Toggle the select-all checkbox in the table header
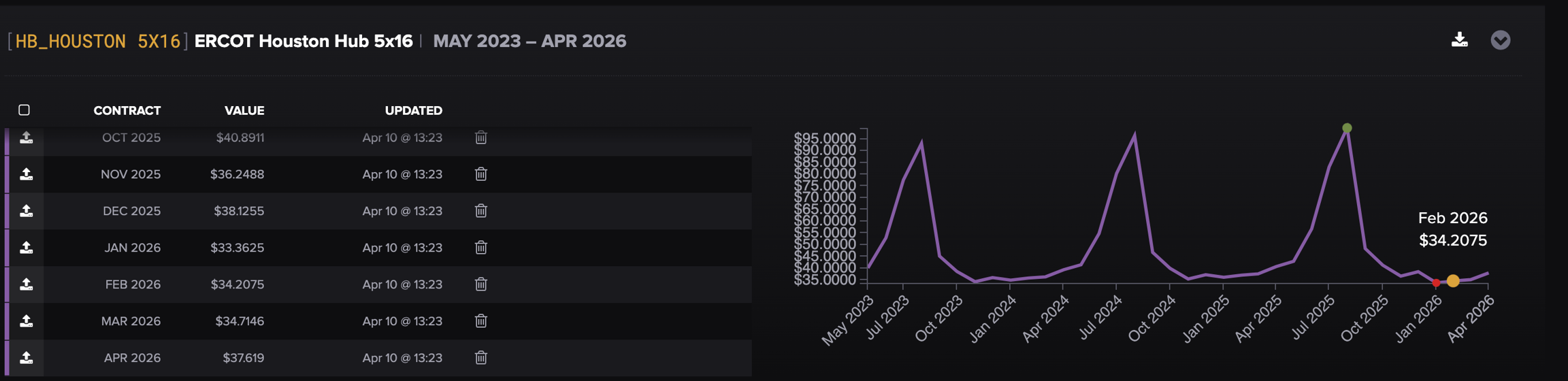Screen dimensions: 1568x381 pyautogui.click(x=24, y=110)
